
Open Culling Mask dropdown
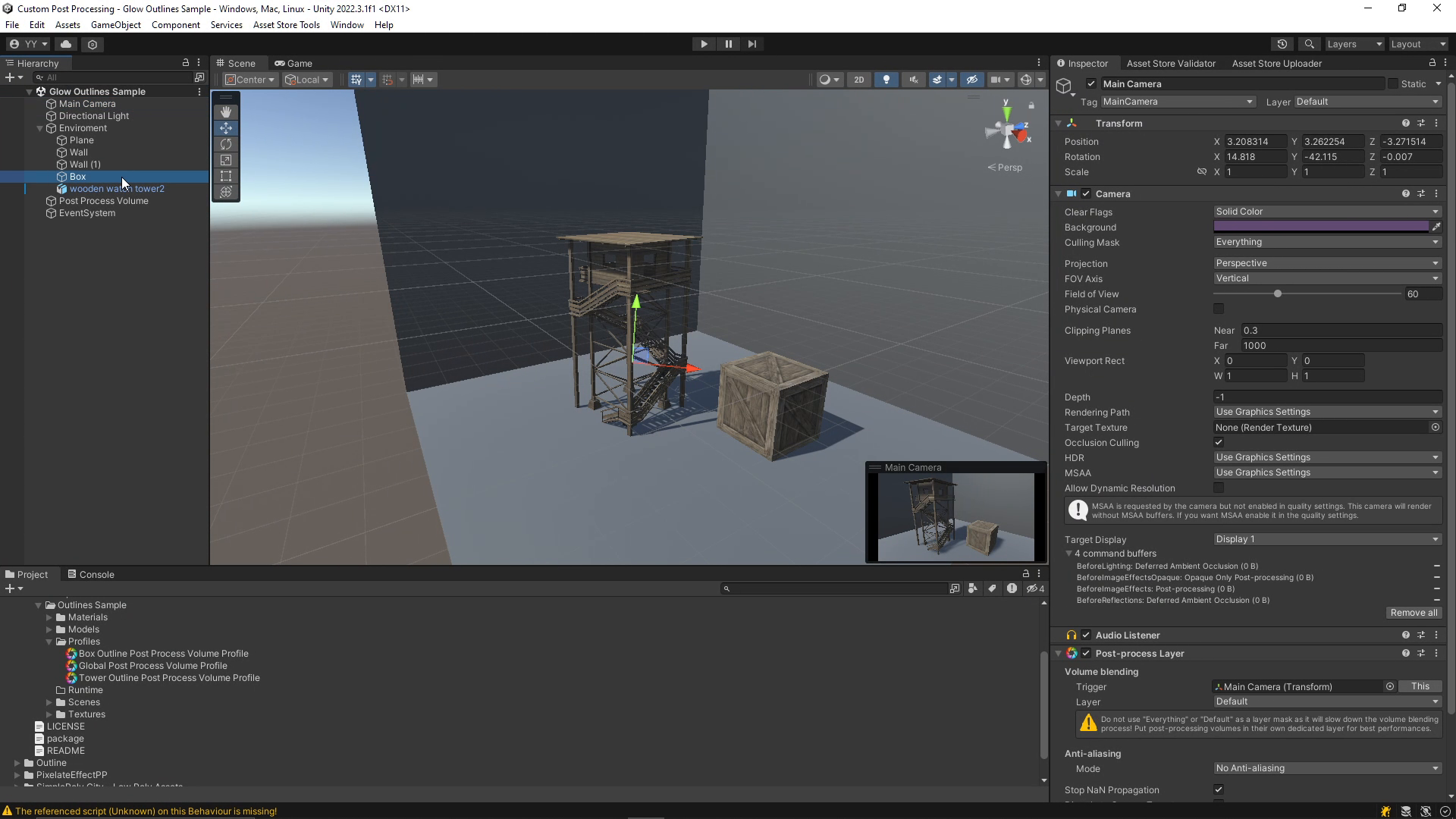click(1327, 242)
